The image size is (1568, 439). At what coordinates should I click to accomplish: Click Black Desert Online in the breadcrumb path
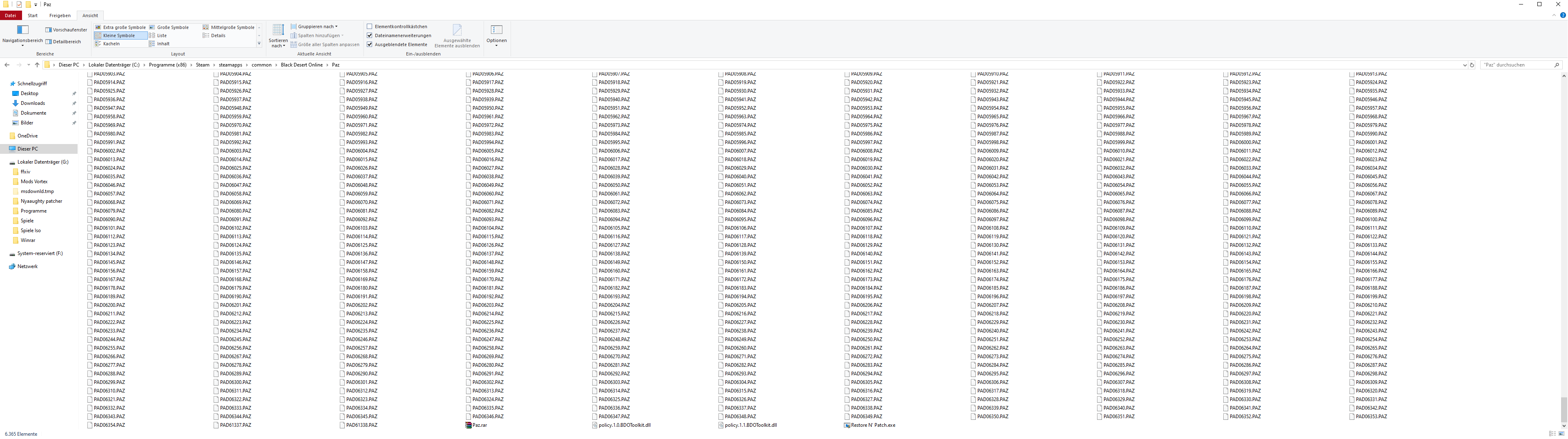click(301, 65)
